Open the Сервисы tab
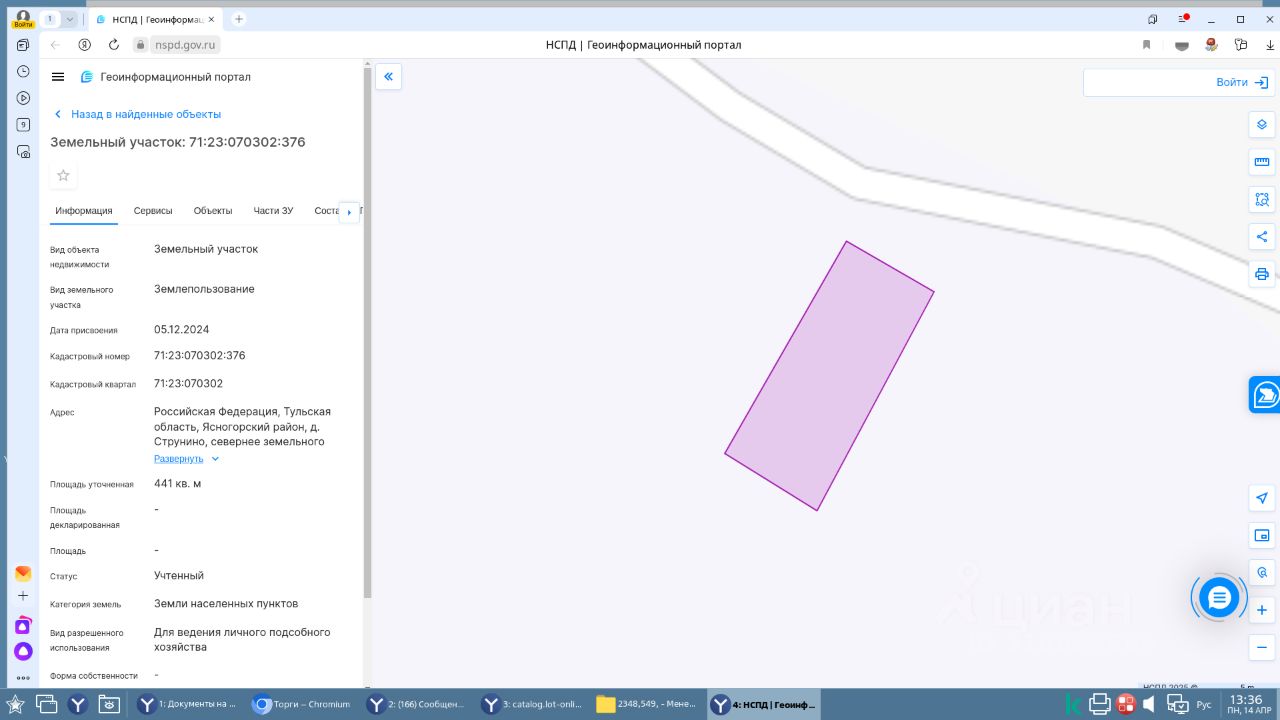Image resolution: width=1280 pixels, height=720 pixels. pyautogui.click(x=153, y=211)
